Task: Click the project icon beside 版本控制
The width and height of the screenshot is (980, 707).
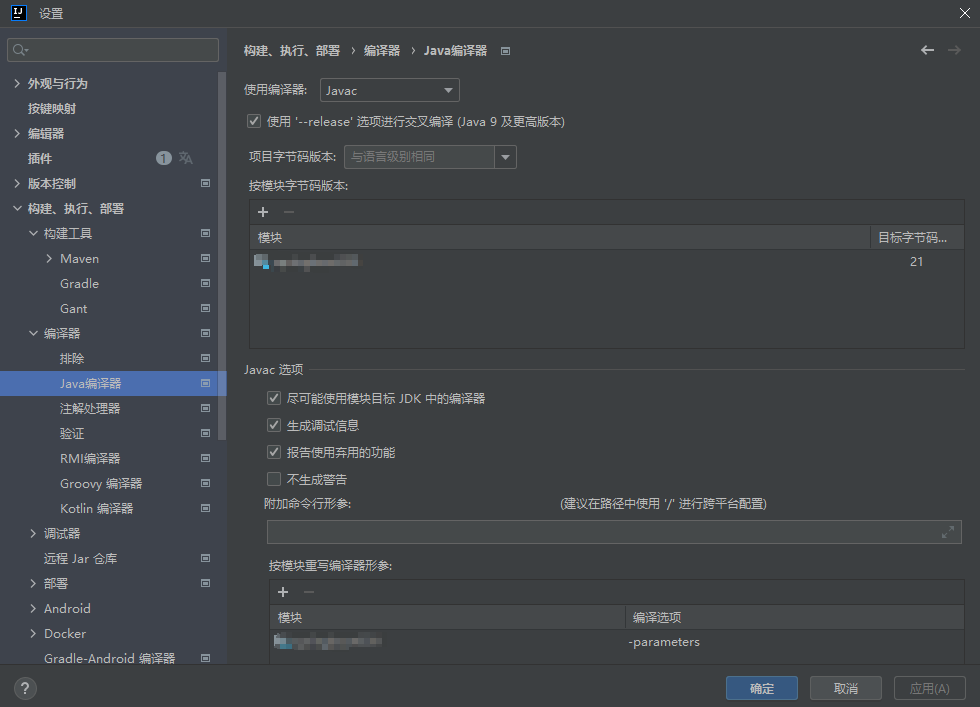Action: tap(205, 183)
